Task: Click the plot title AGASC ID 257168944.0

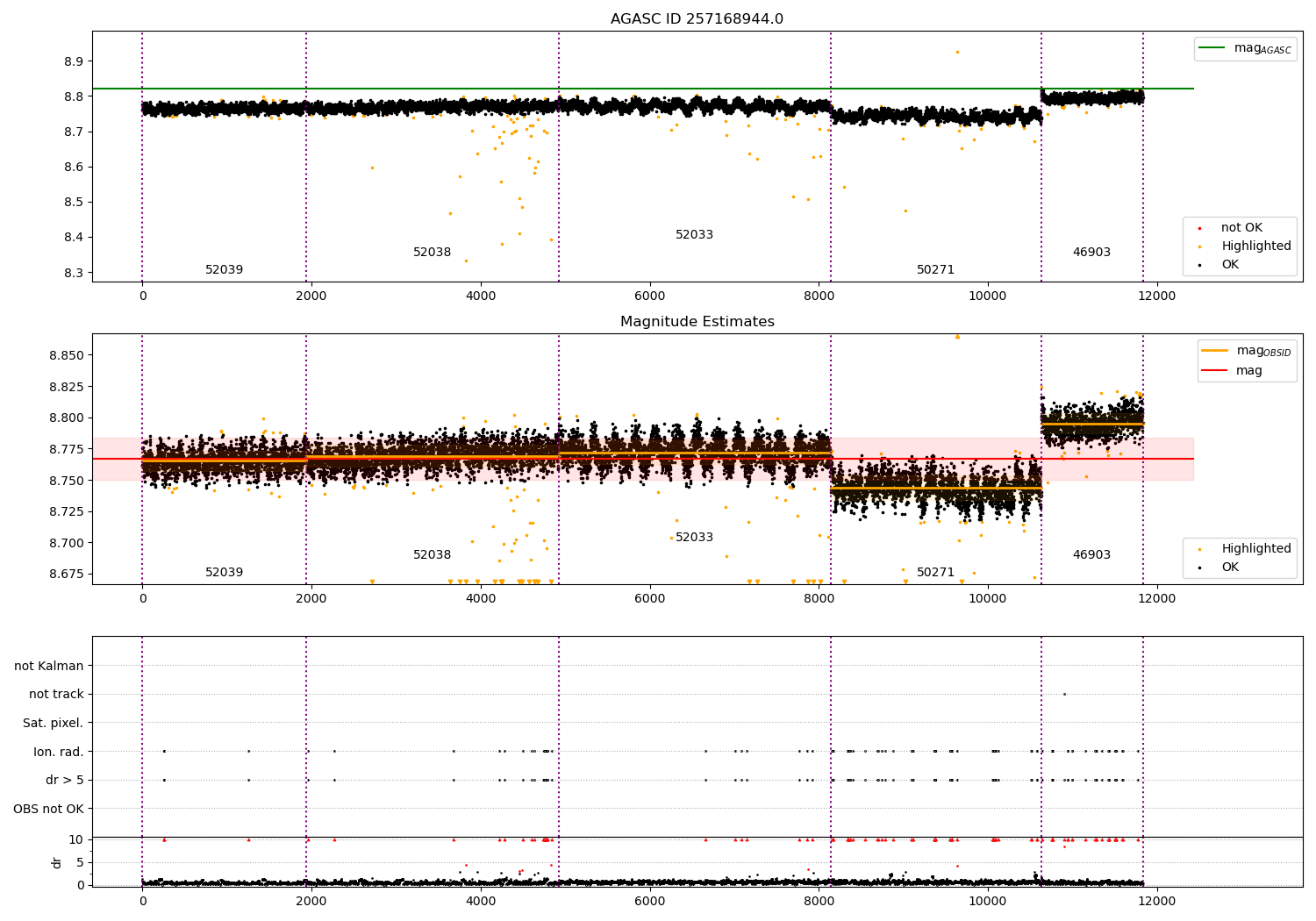Action: point(697,19)
